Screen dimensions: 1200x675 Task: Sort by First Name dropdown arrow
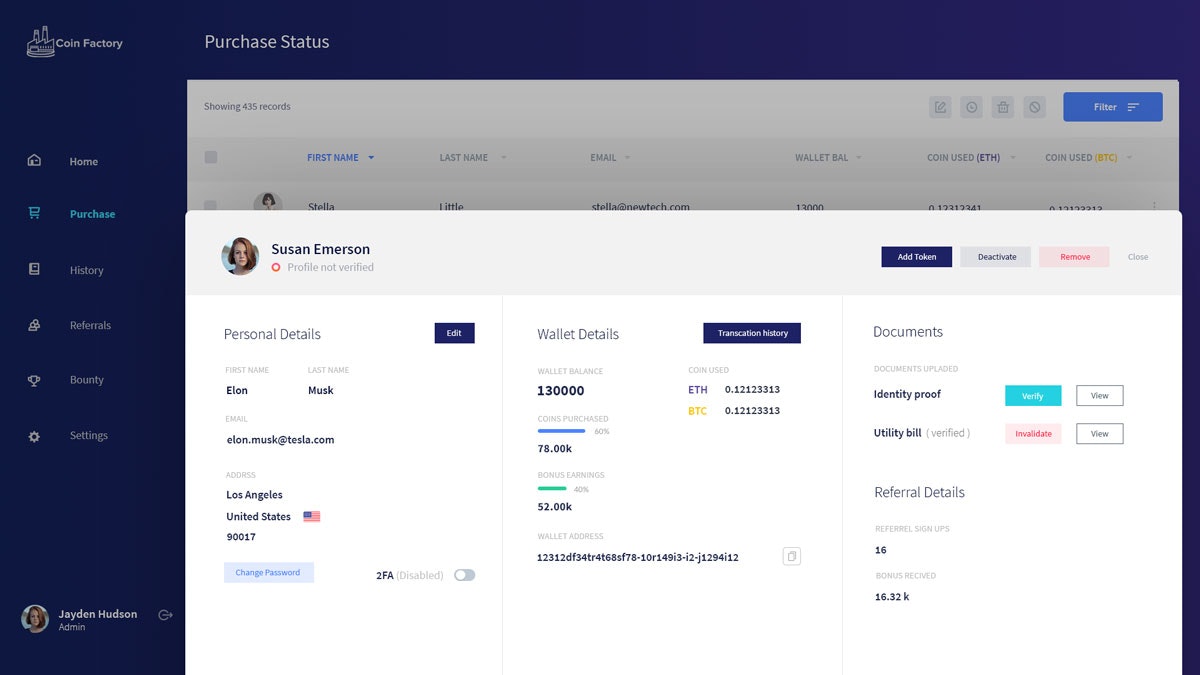click(x=371, y=158)
